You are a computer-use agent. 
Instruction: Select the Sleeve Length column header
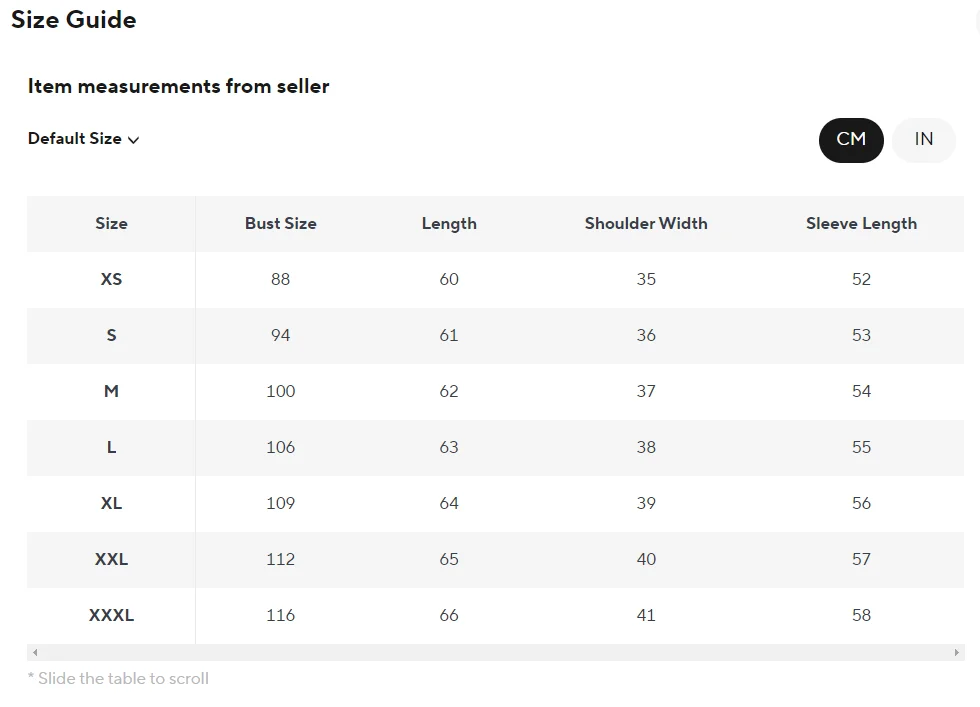[861, 224]
